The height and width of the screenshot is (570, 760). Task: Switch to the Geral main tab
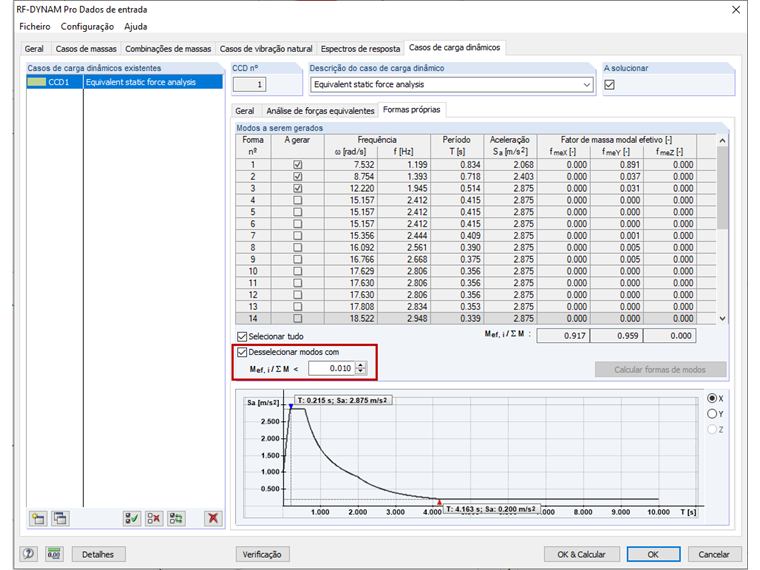coord(34,49)
